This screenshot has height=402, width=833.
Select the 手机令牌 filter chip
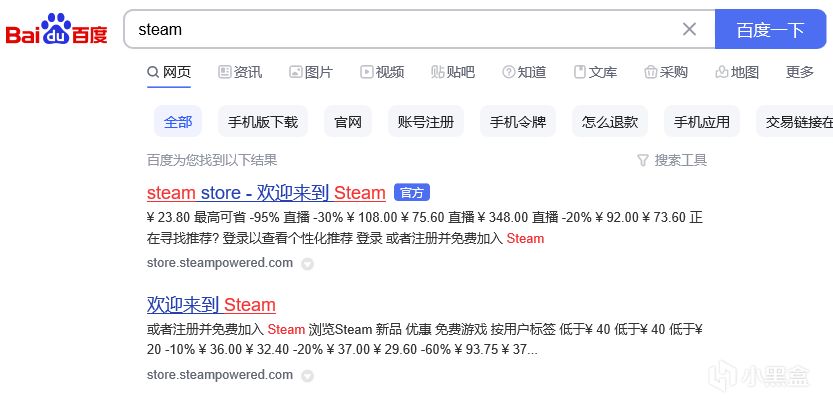click(518, 122)
